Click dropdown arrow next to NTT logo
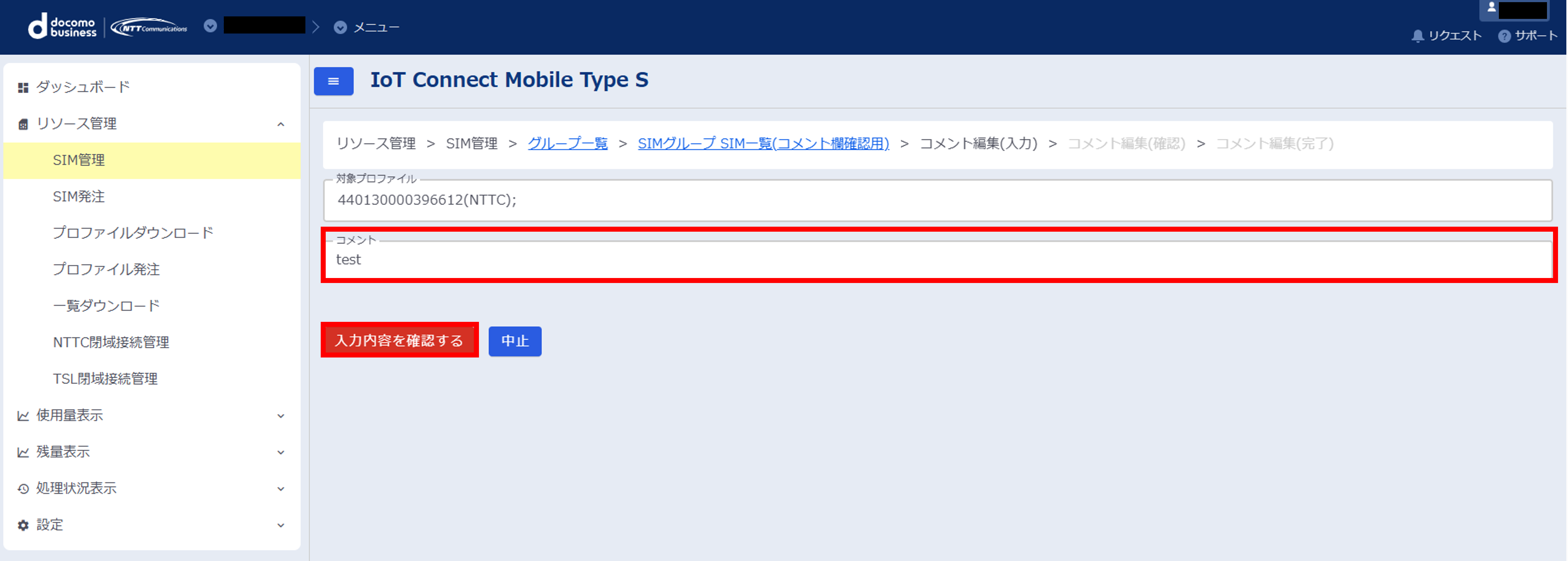The height and width of the screenshot is (561, 1568). tap(210, 26)
